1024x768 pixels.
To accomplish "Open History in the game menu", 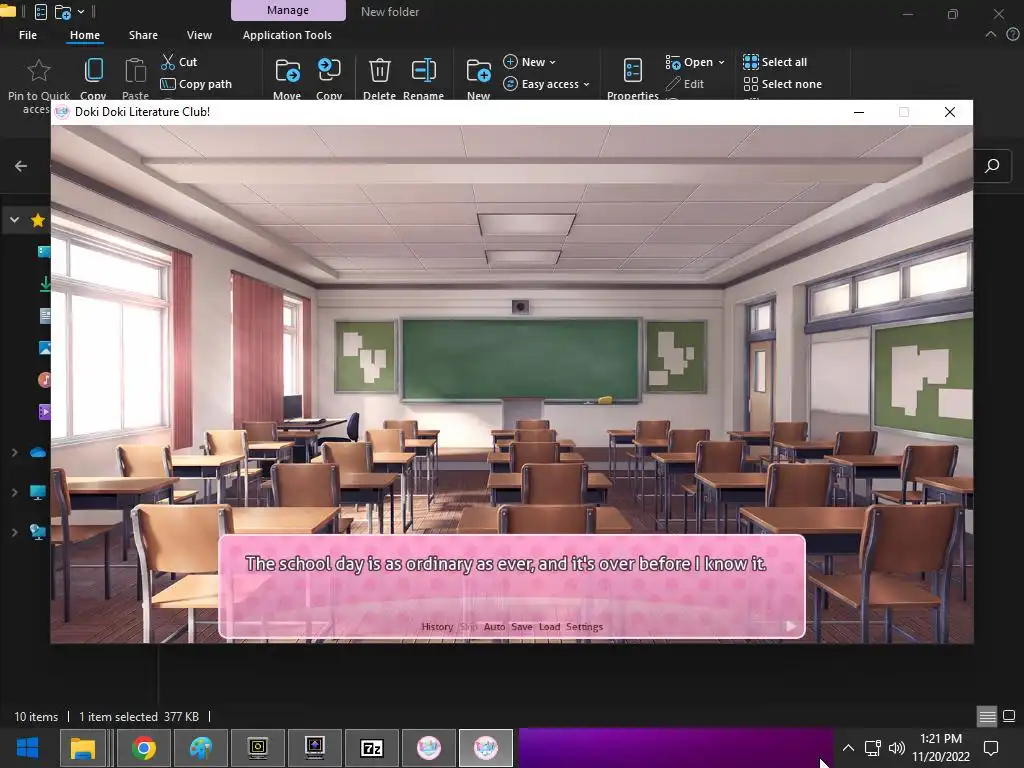I will (x=437, y=626).
